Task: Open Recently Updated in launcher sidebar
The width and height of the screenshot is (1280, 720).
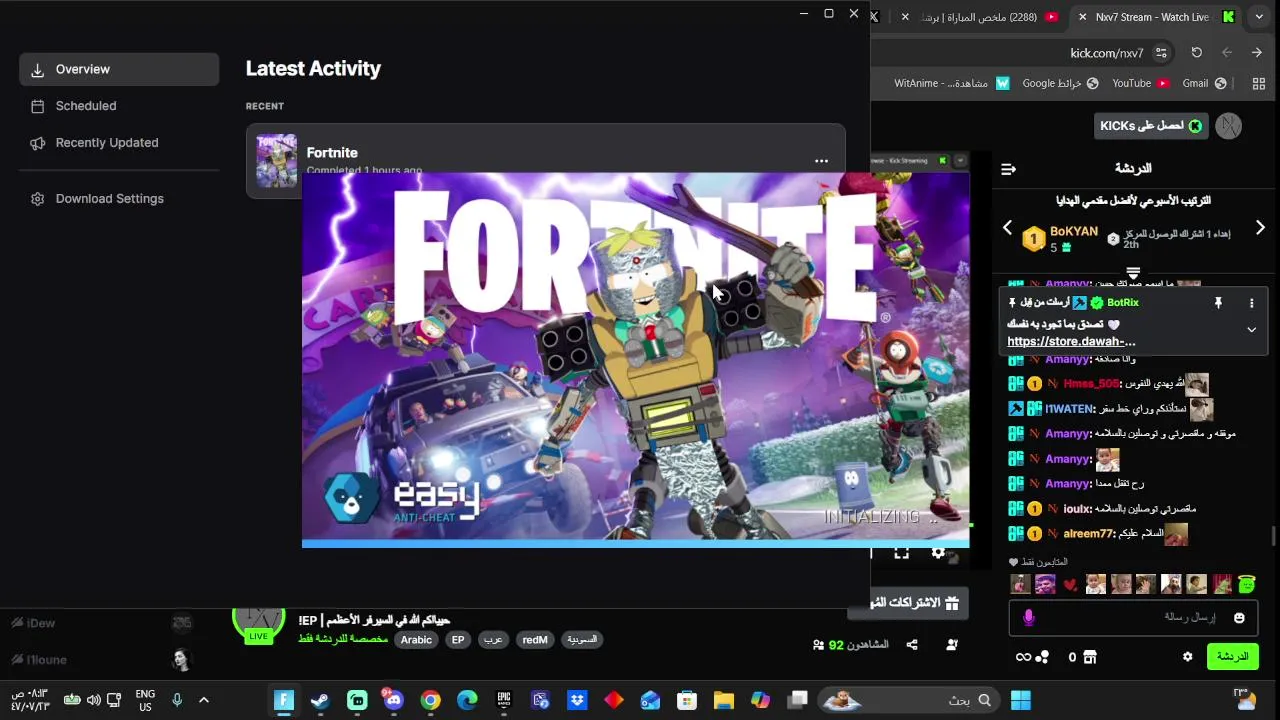Action: [x=119, y=143]
